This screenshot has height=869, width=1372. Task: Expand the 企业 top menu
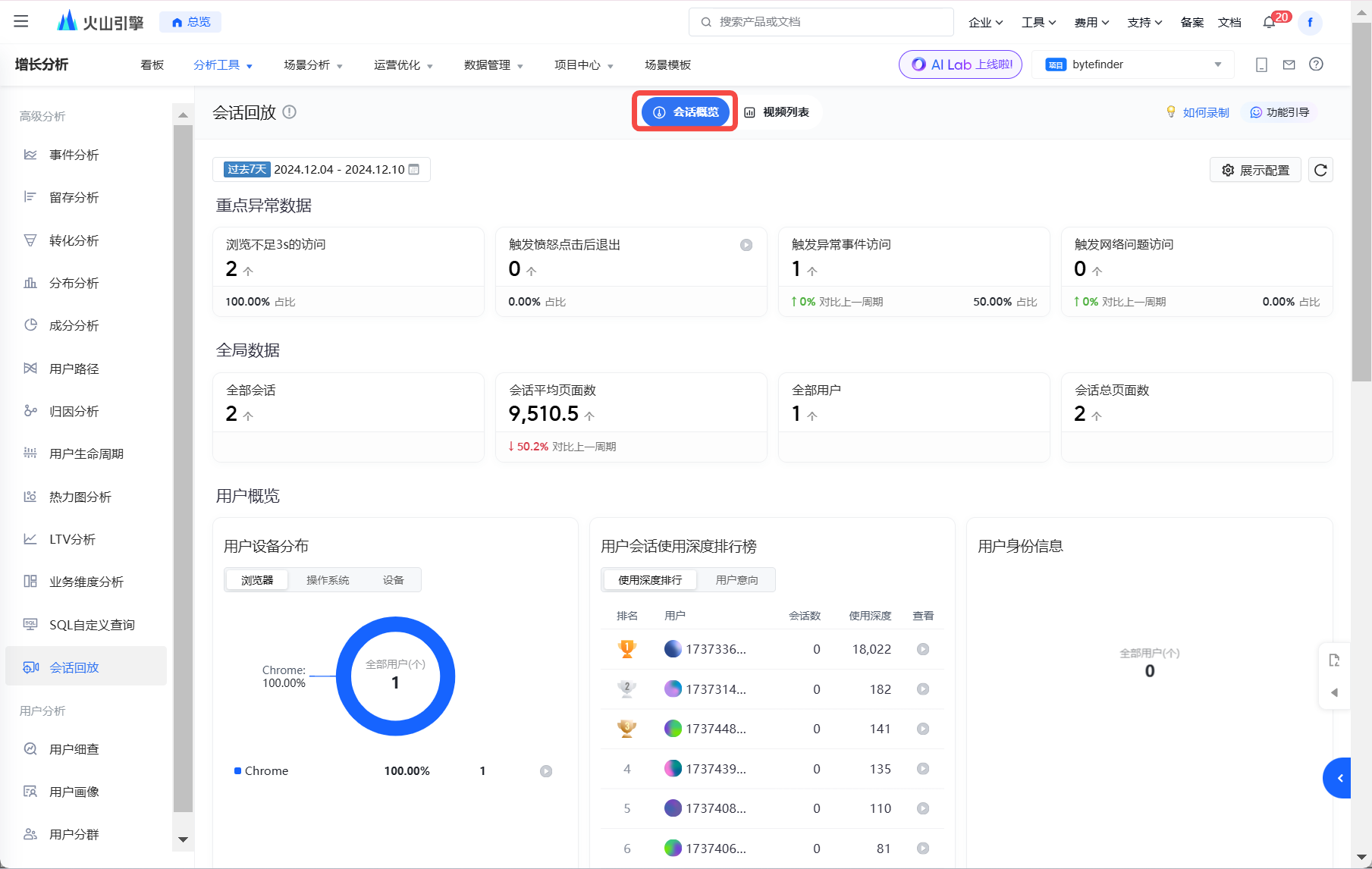tap(985, 22)
